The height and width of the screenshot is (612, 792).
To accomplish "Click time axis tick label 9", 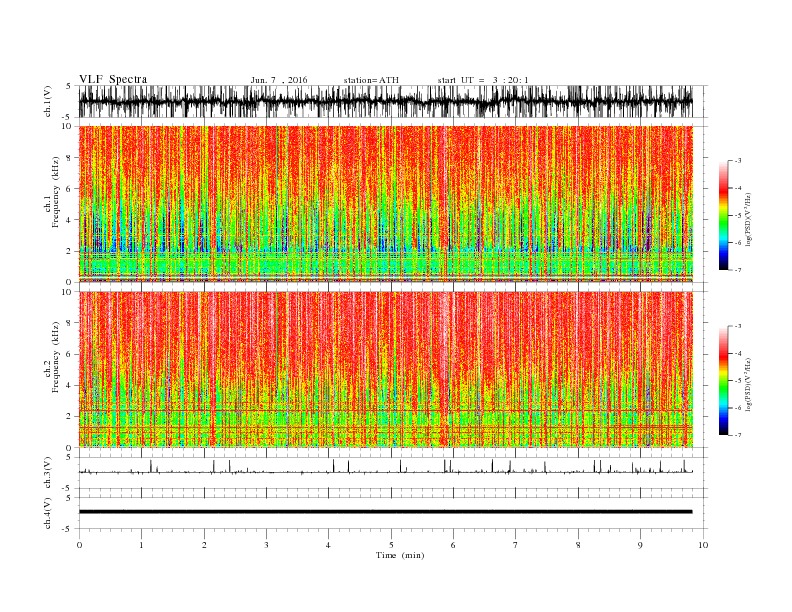I will tap(640, 545).
